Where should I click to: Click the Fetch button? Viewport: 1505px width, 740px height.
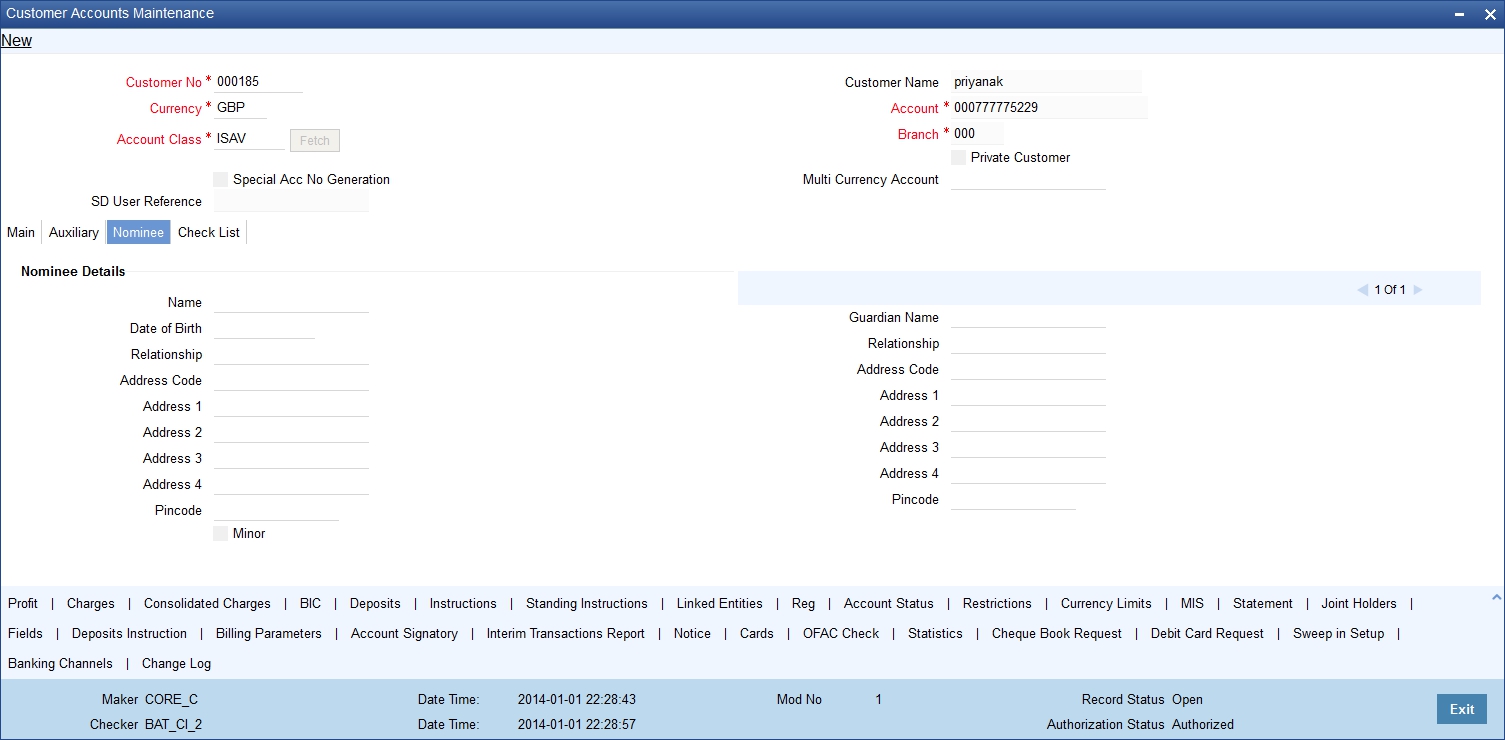tap(315, 140)
